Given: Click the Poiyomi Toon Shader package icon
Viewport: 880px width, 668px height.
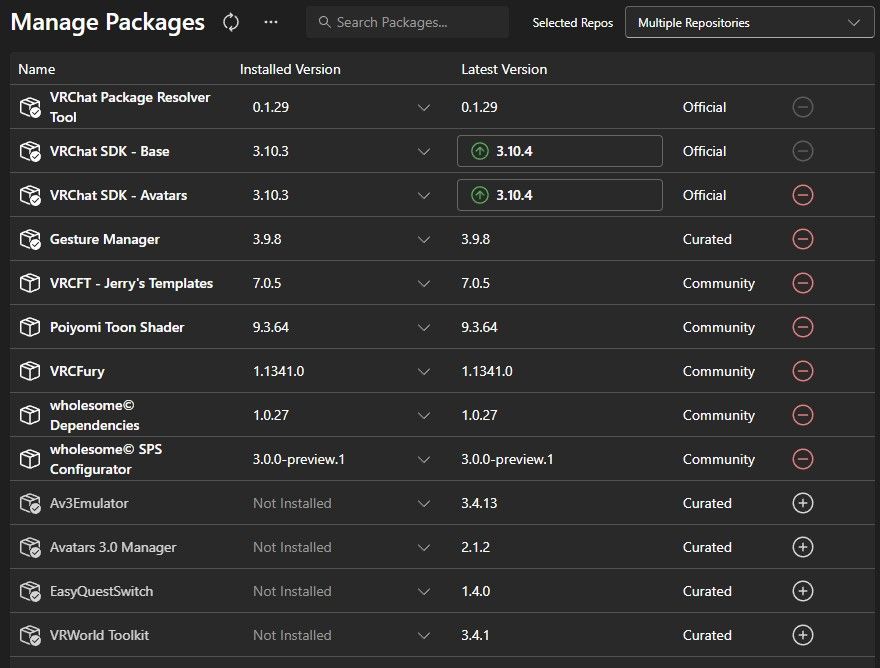Looking at the screenshot, I should [x=30, y=327].
